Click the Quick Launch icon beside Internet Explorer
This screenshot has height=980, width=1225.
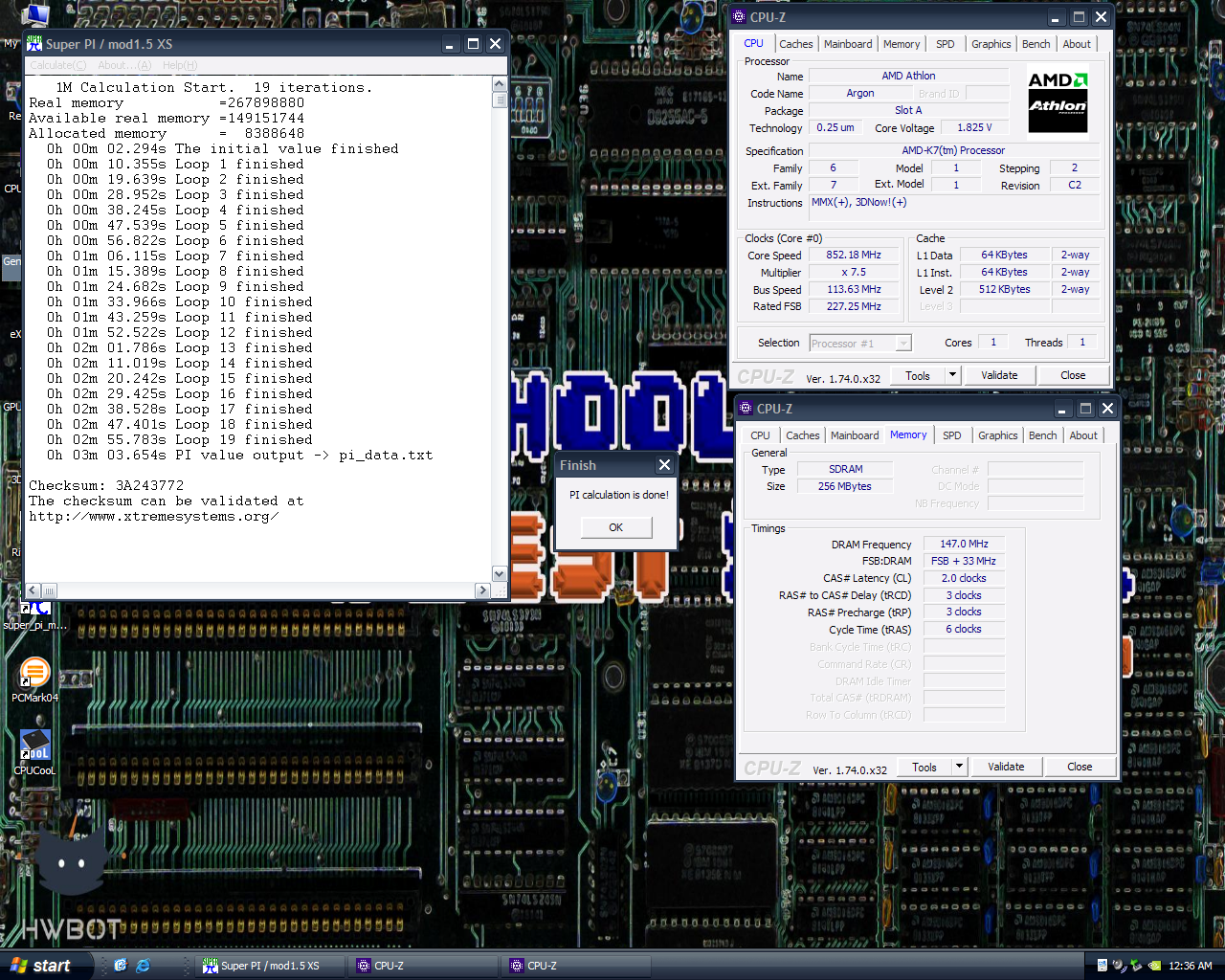pyautogui.click(x=121, y=966)
